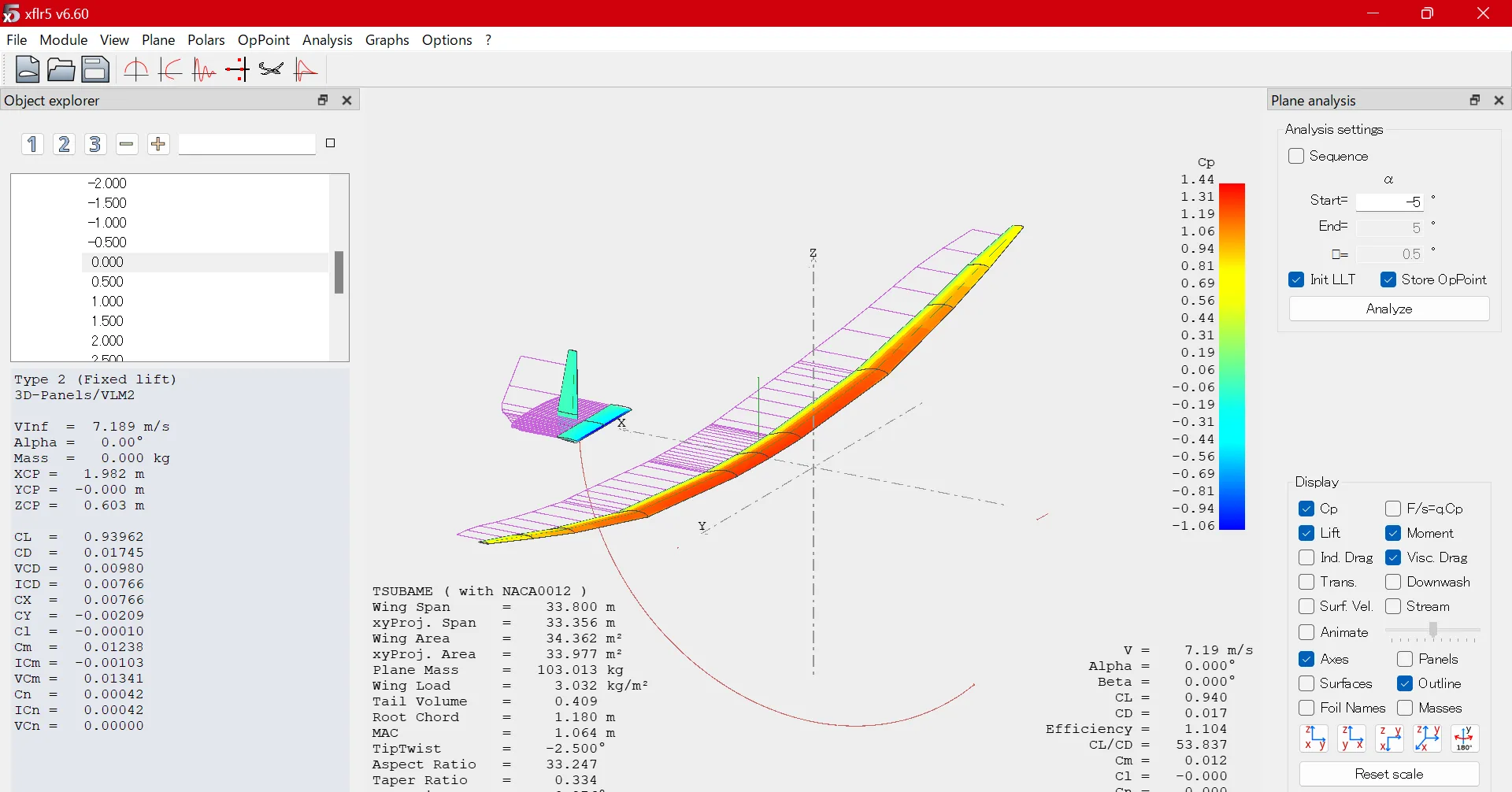Adjust the Animate speed slider
The image size is (1512, 792).
pos(1432,631)
